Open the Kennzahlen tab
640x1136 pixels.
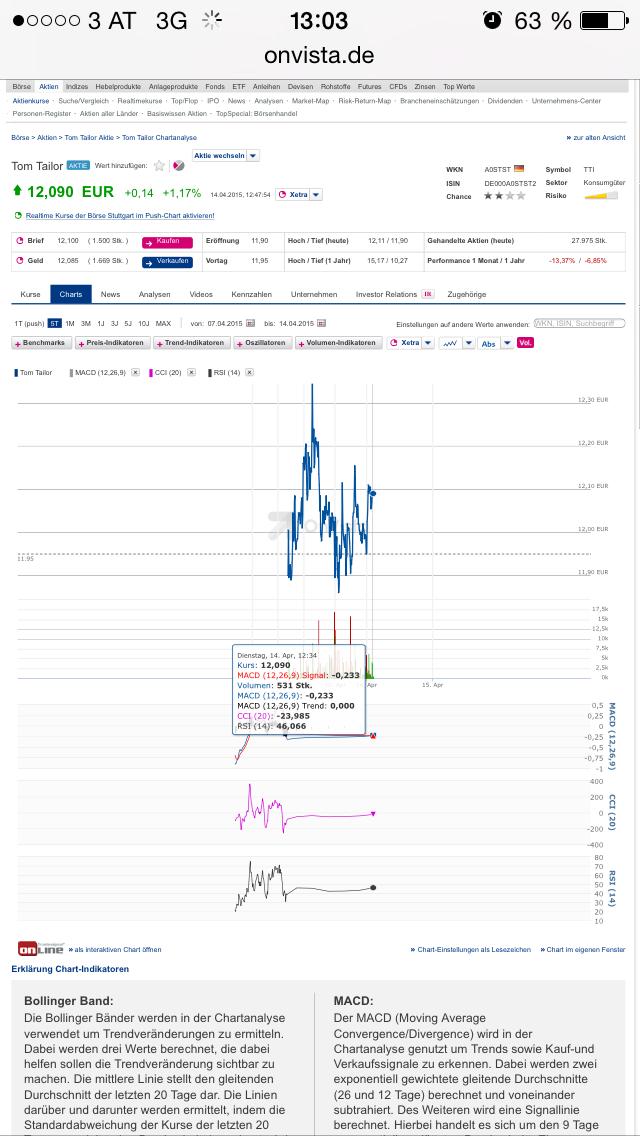coord(252,294)
